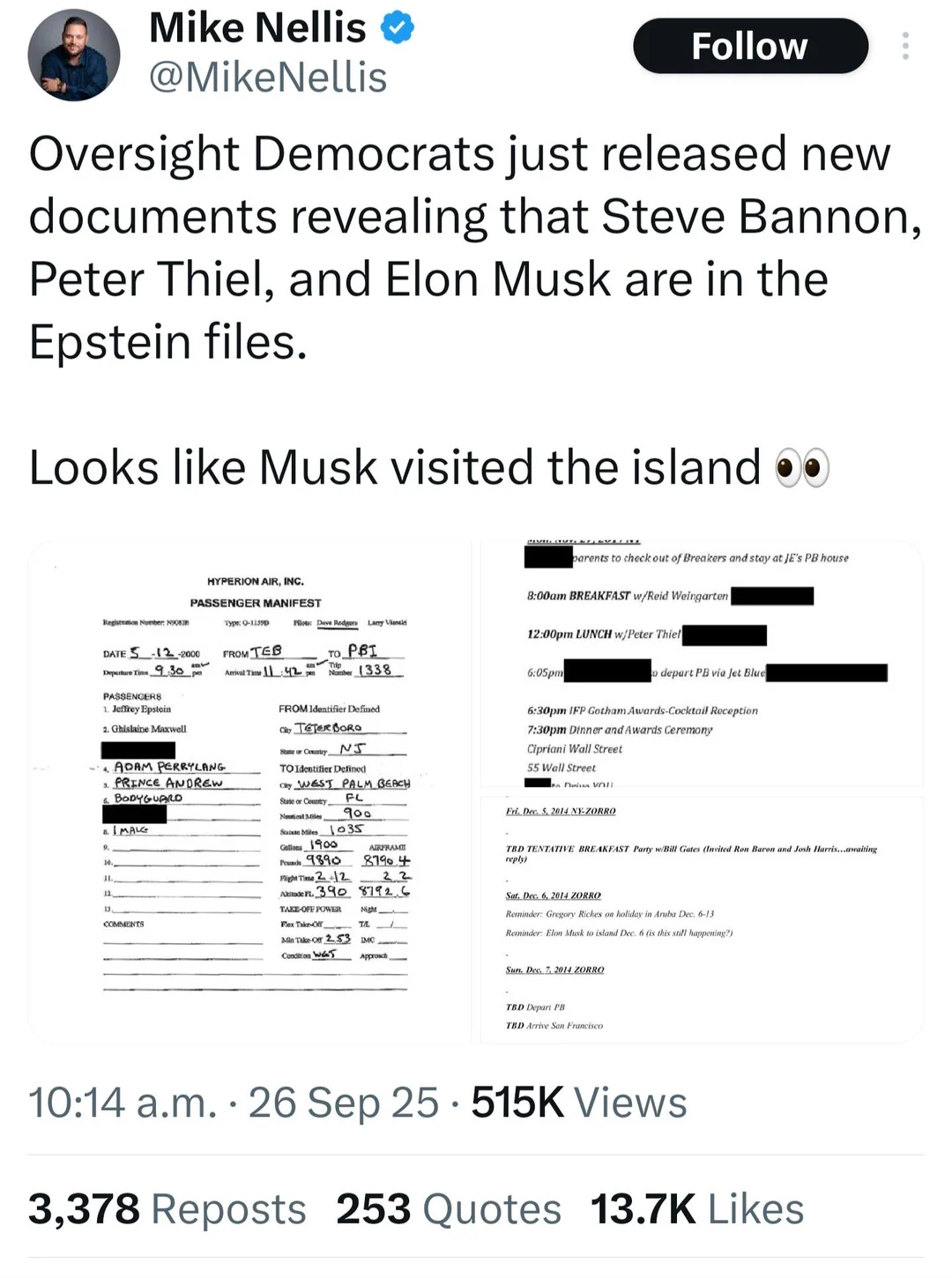Click the 26 Sep 25 date
Viewport: 952px width, 1278px height.
tap(343, 1103)
